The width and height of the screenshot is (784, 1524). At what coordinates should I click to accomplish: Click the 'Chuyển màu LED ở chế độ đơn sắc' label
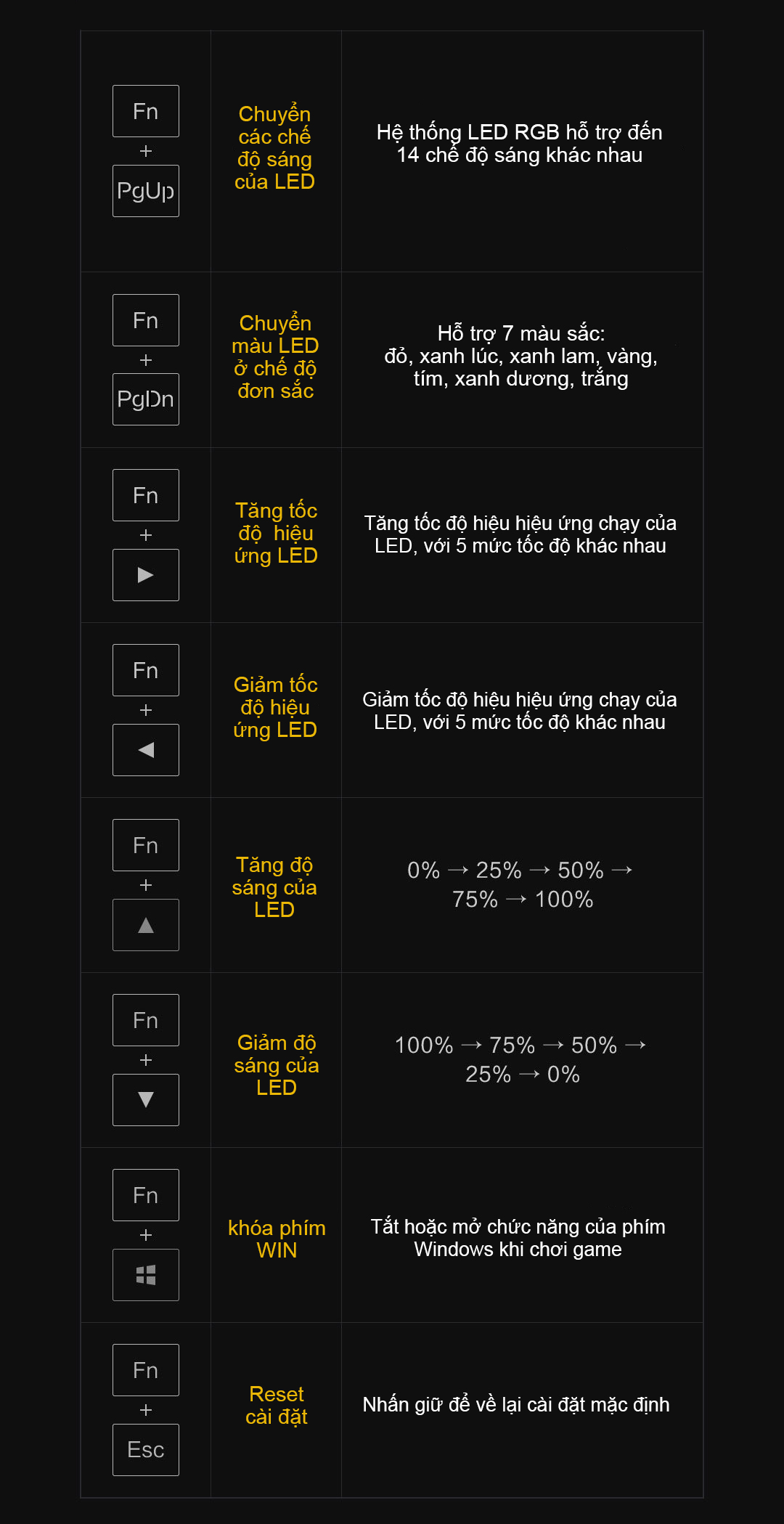click(275, 356)
